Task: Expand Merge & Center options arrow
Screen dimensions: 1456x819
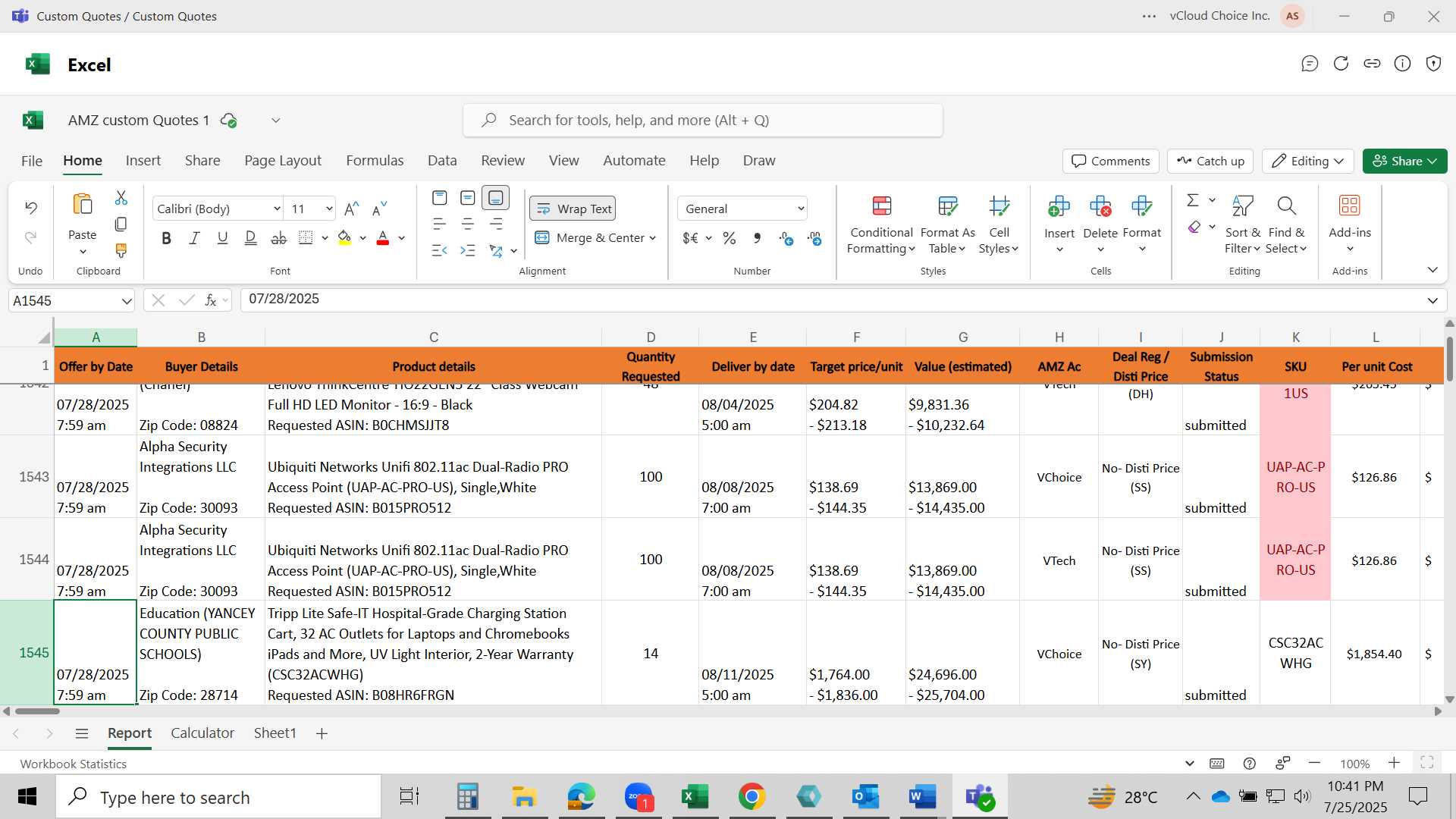Action: coord(652,238)
